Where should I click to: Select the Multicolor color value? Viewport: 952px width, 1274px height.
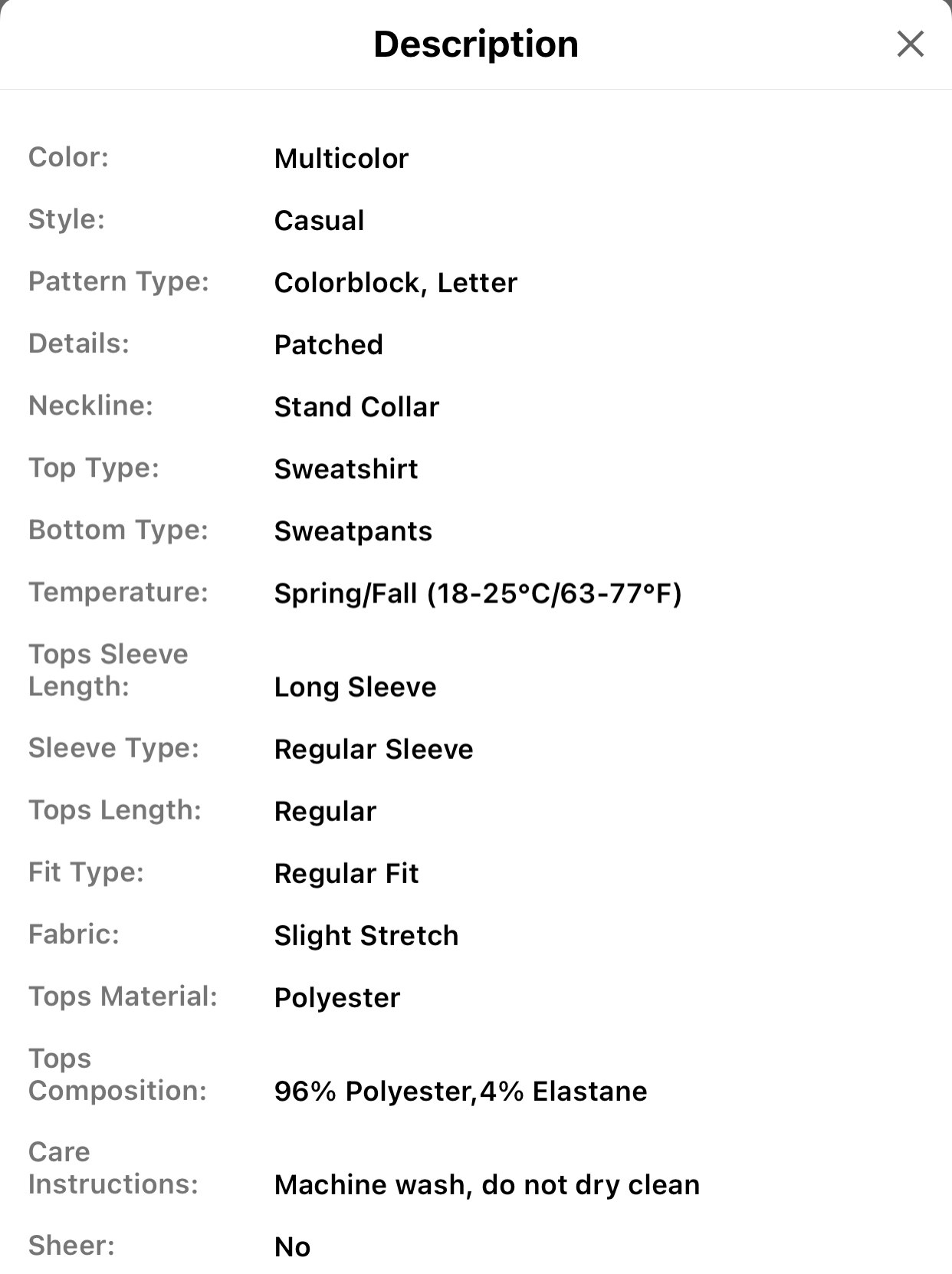[x=341, y=159]
